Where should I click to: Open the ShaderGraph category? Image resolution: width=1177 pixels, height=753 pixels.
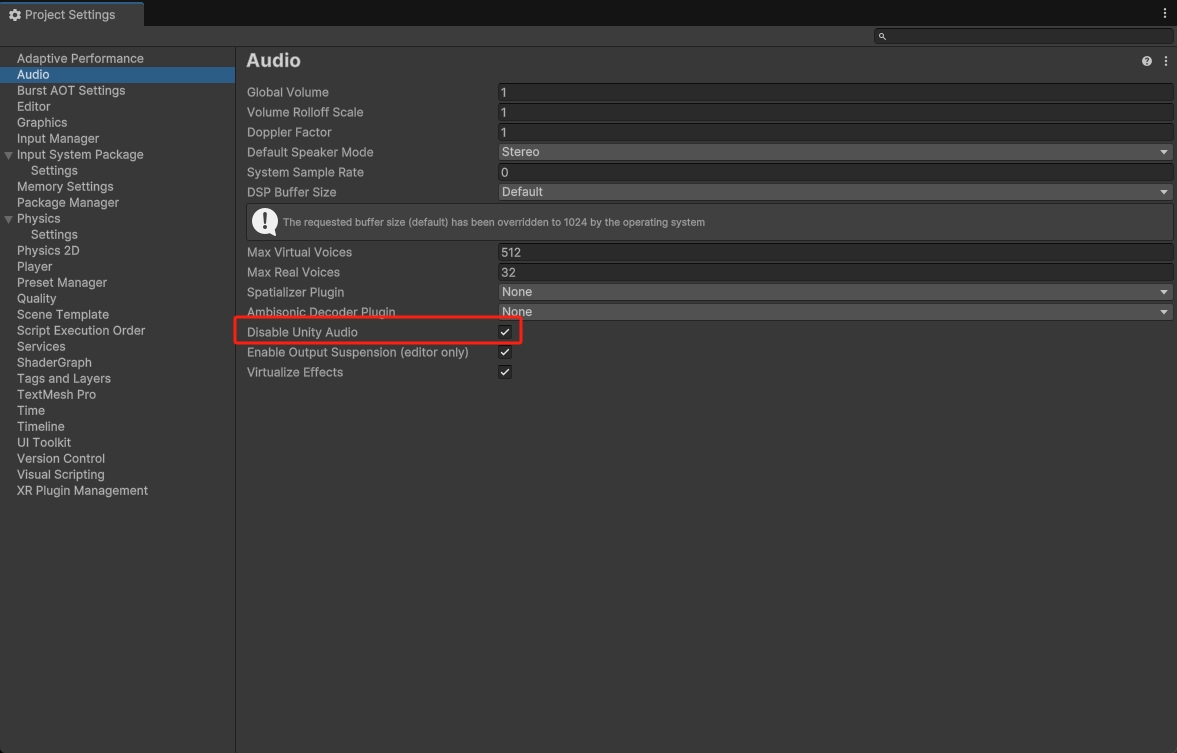click(54, 363)
